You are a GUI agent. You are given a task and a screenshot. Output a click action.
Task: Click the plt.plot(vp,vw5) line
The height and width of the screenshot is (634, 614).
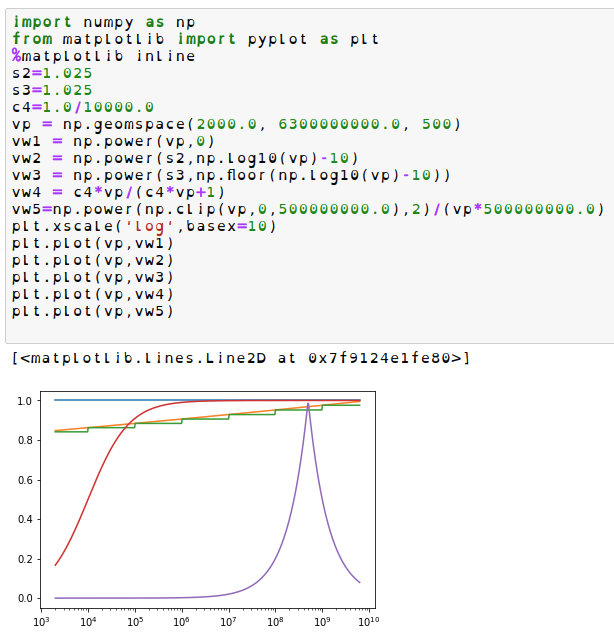[93, 311]
